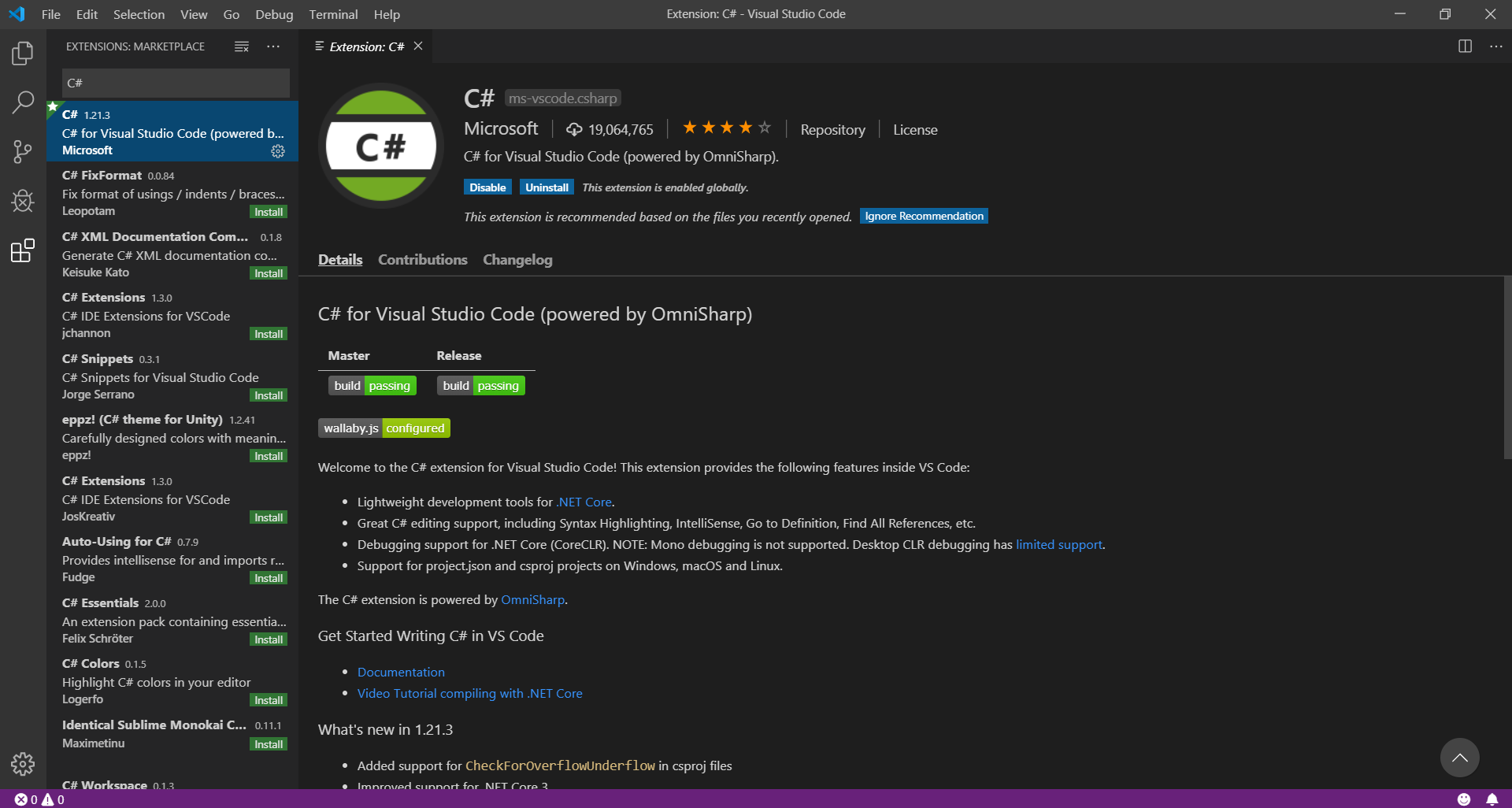The width and height of the screenshot is (1512, 808).
Task: Open the Source Control view
Action: (x=23, y=152)
